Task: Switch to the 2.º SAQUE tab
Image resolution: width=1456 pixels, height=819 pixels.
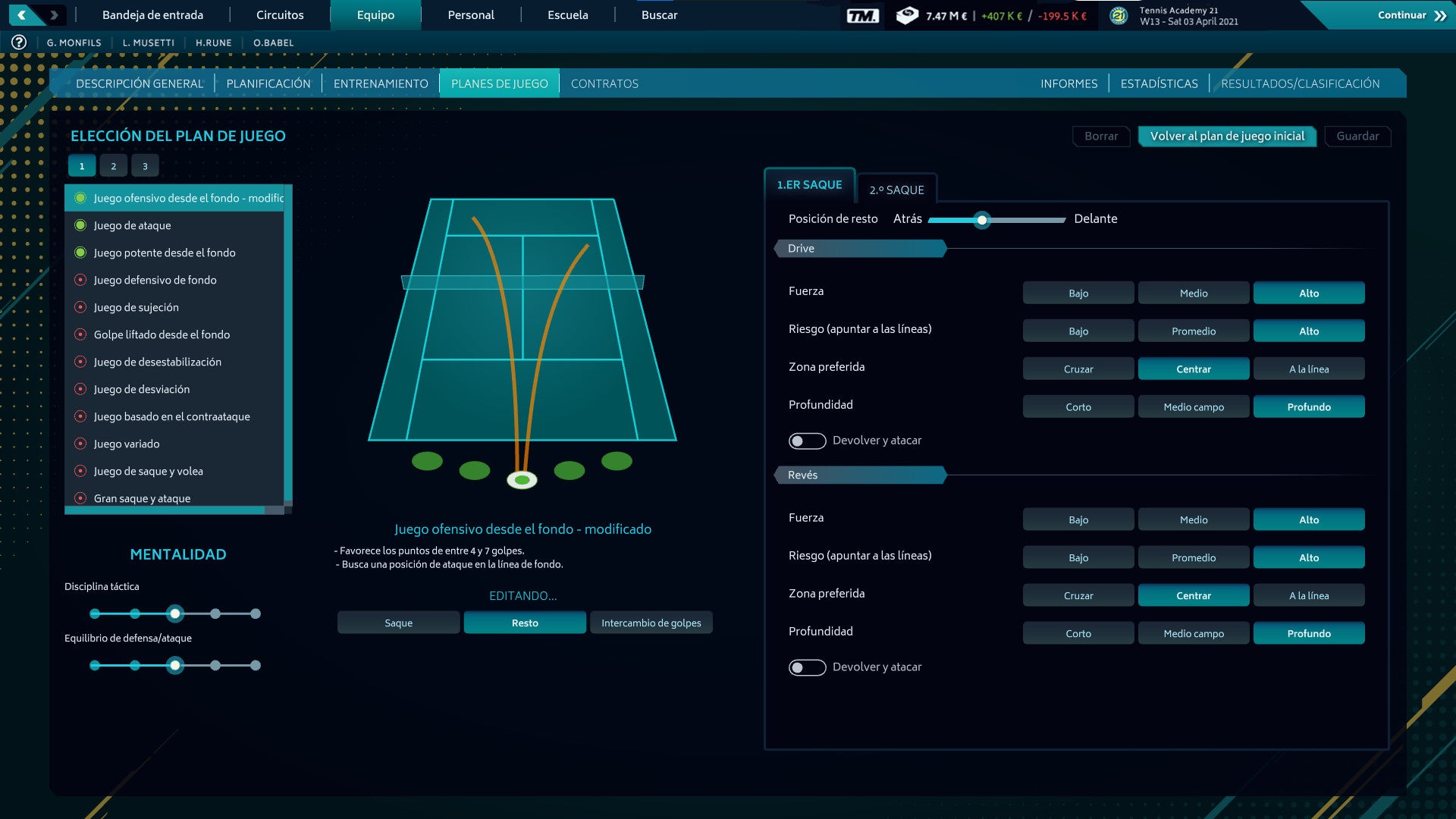Action: pyautogui.click(x=896, y=190)
